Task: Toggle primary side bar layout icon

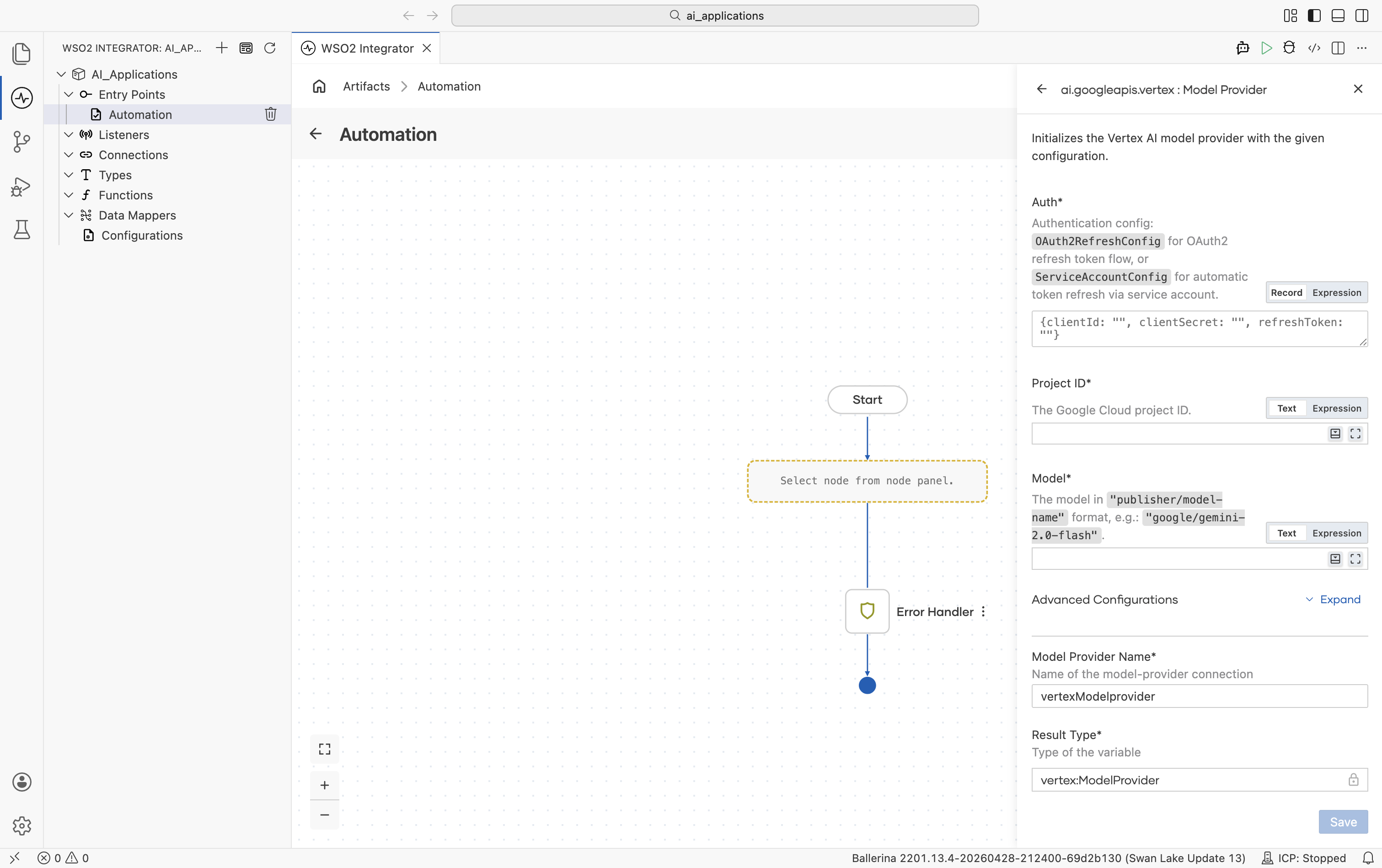Action: point(1314,16)
